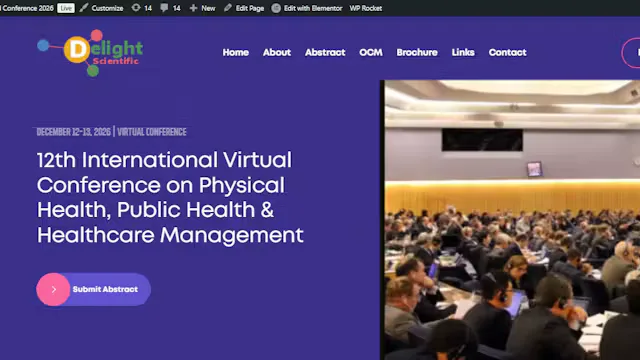Screen dimensions: 640x360
Task: Click the Delight Scientific logo
Action: 90,53
